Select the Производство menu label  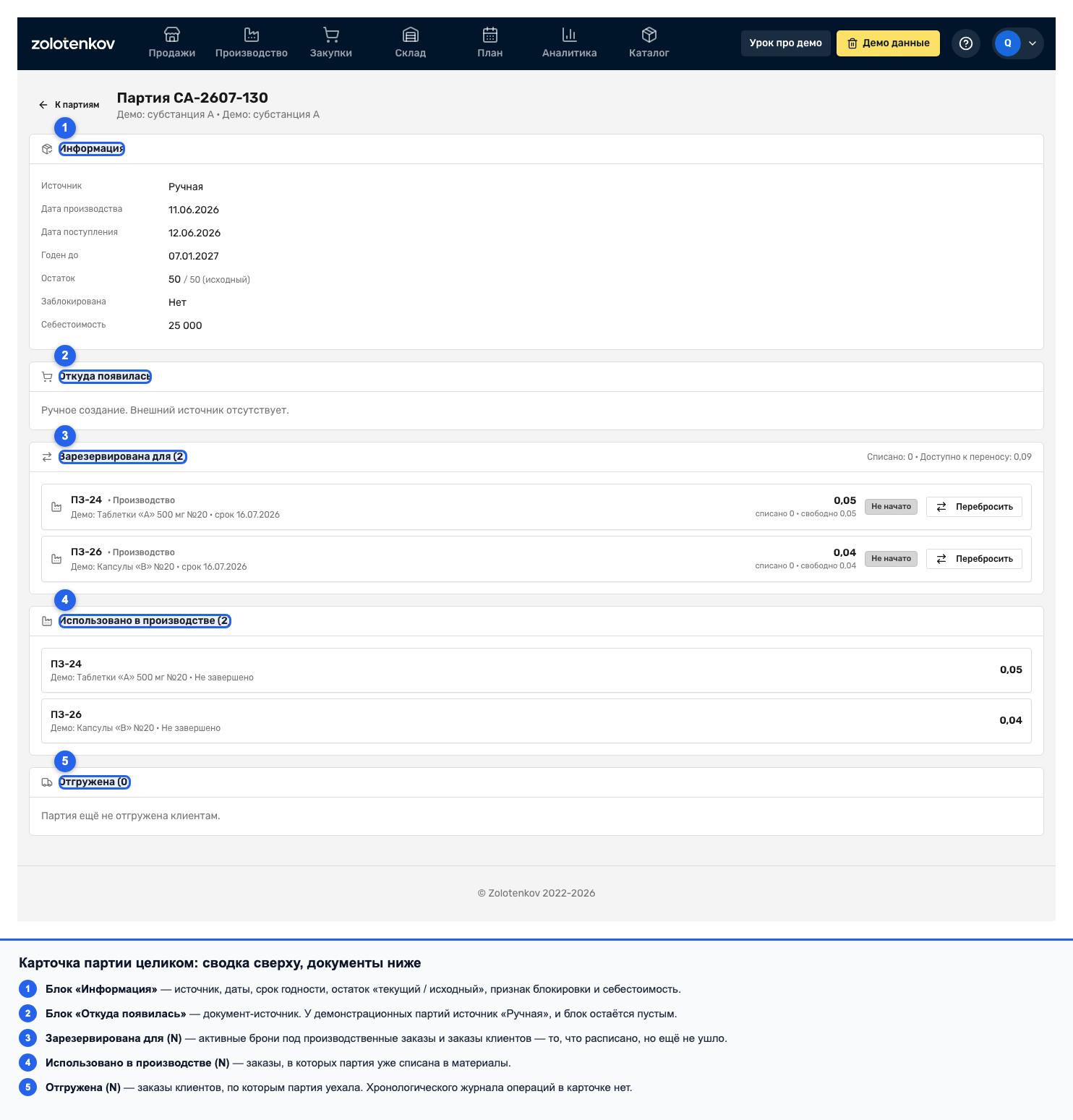252,53
